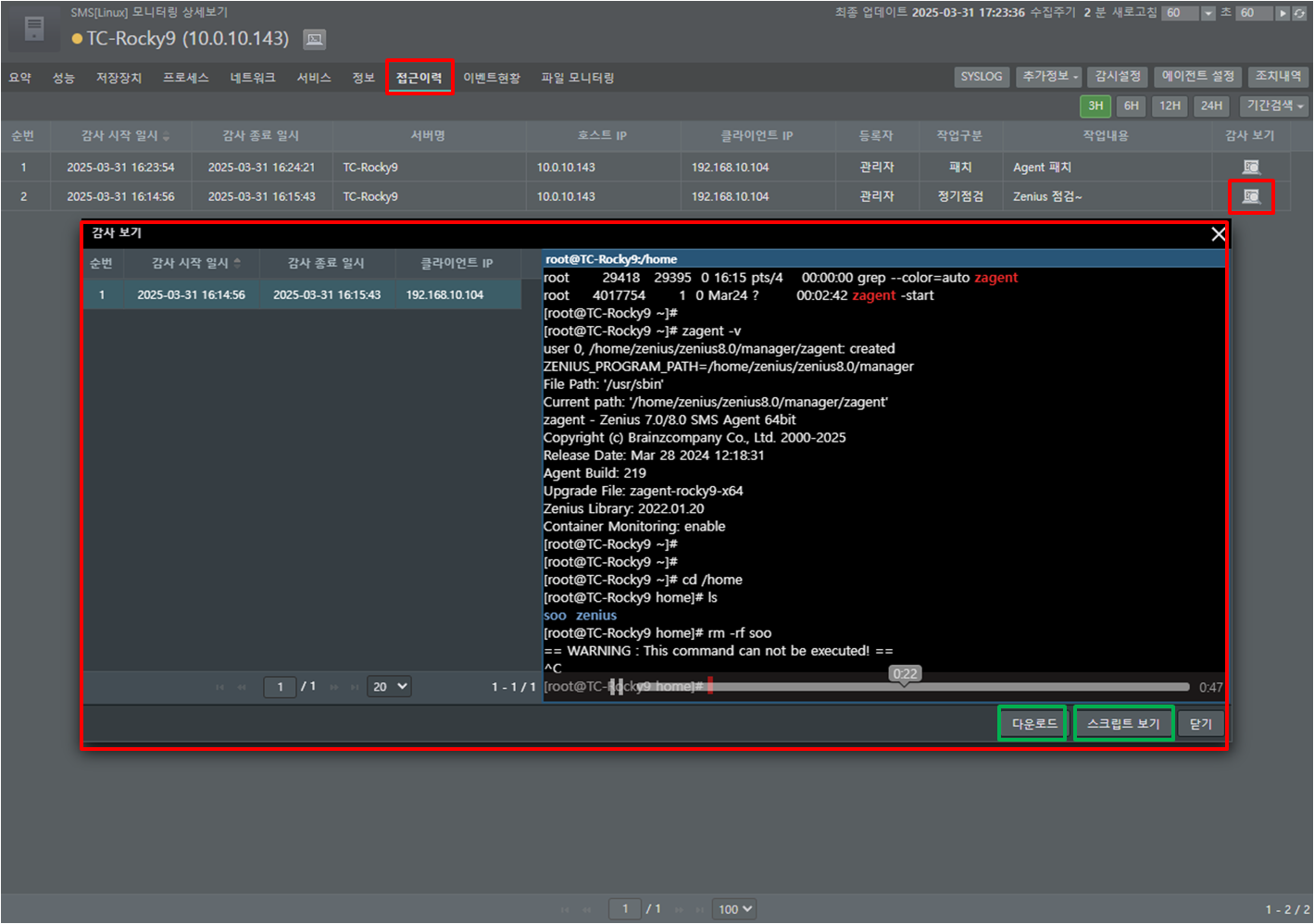Click the refresh icon at top right
The width and height of the screenshot is (1314, 924).
tap(1299, 13)
